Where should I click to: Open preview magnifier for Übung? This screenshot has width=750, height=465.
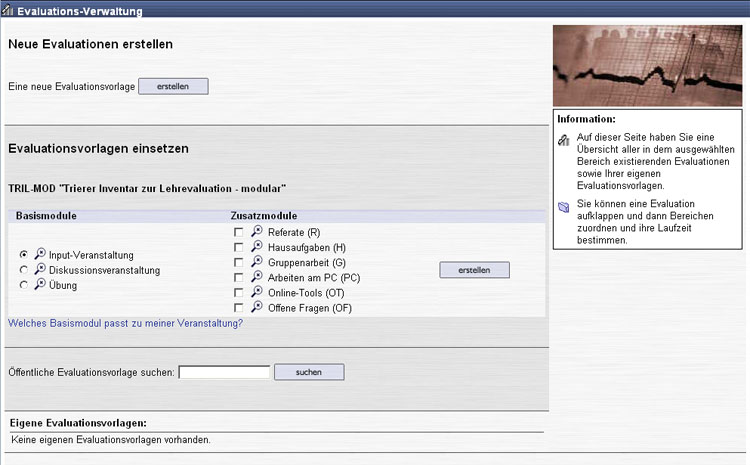click(40, 284)
